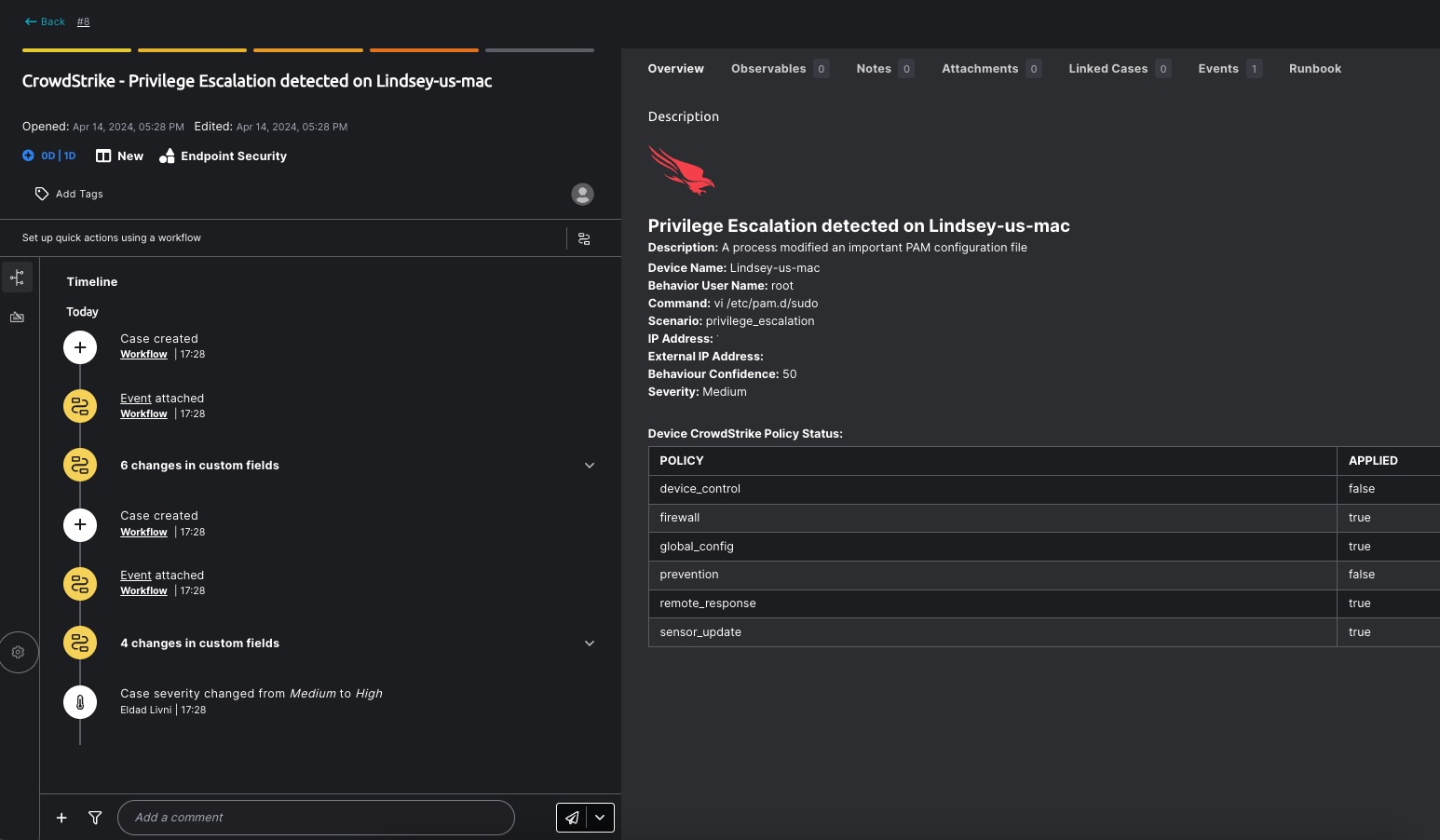Select the timeline view sidebar icon
Screen dimensions: 1440x840
18,278
